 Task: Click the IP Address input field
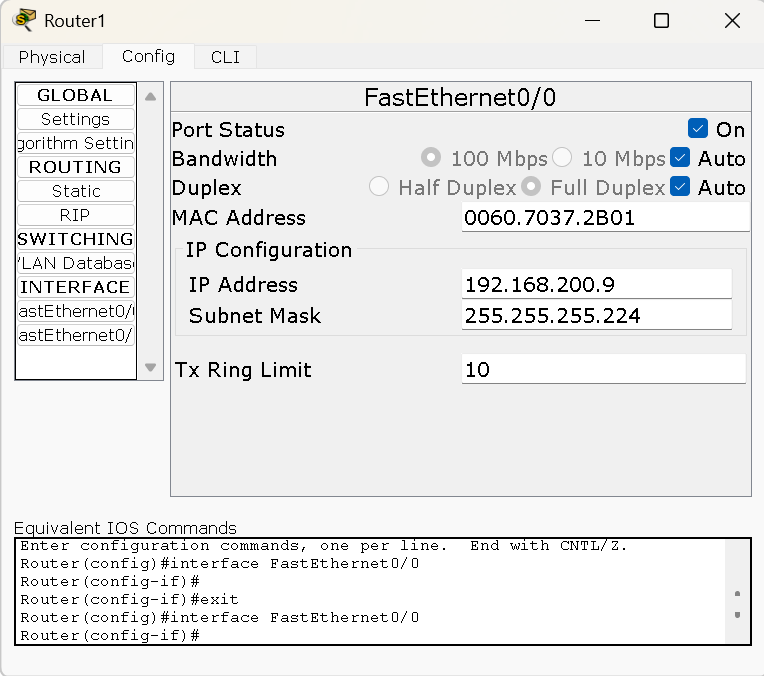(x=596, y=285)
